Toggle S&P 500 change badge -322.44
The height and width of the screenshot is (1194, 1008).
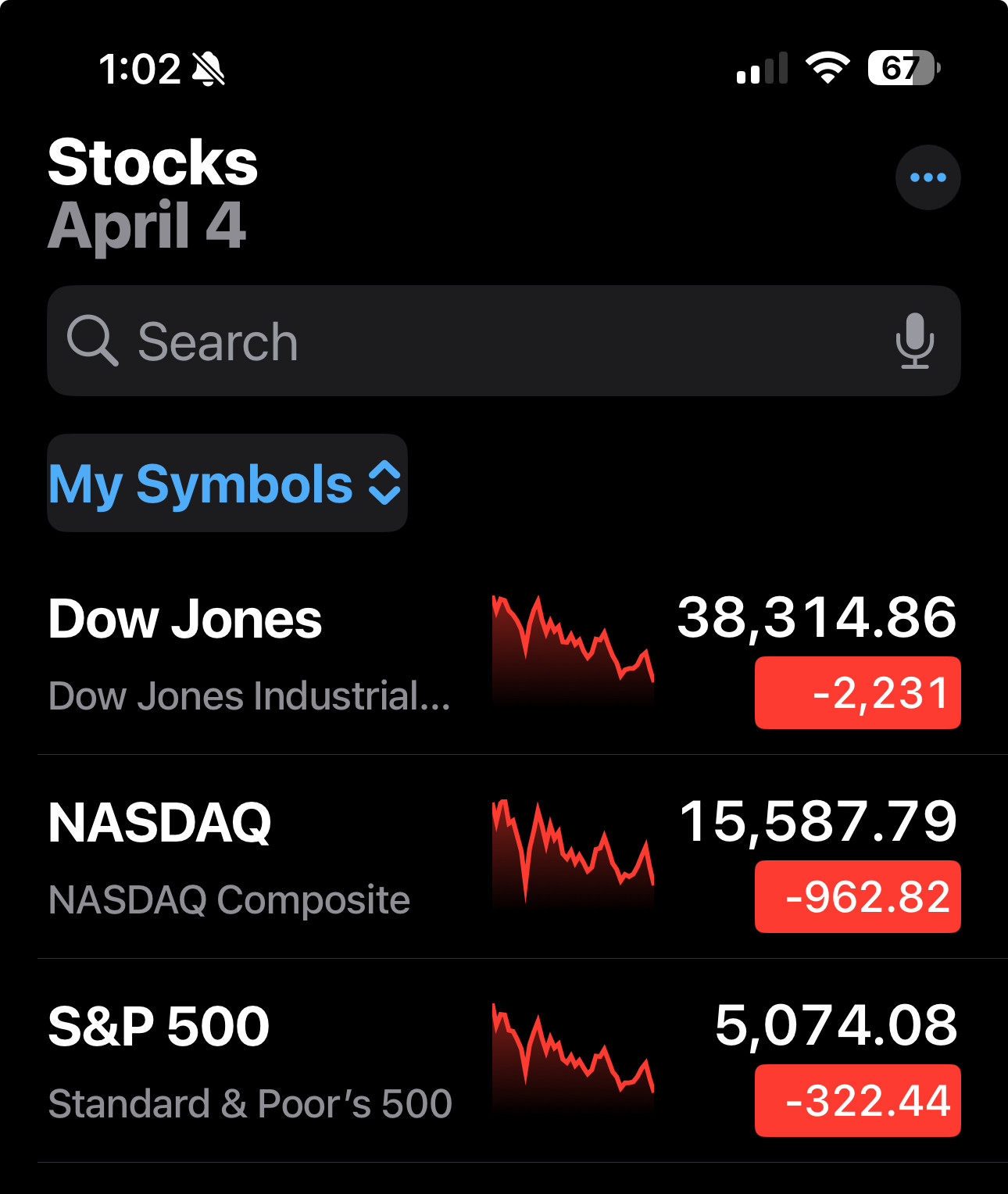[857, 1101]
